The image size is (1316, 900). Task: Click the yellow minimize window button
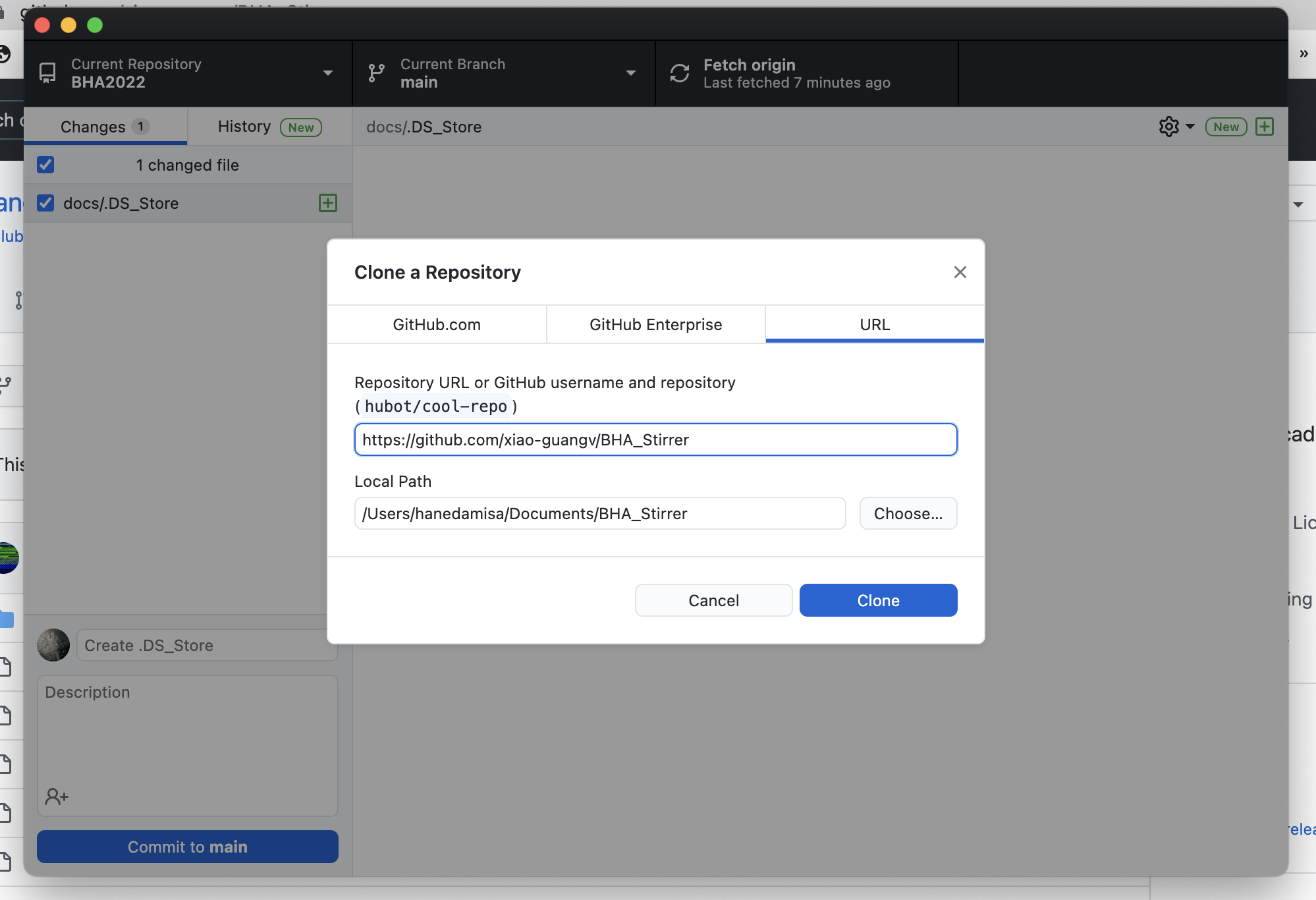pos(69,25)
